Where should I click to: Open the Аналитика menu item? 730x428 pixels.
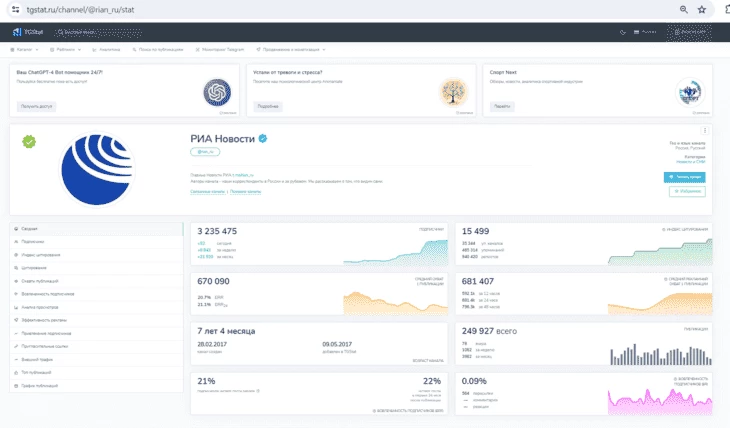pyautogui.click(x=106, y=49)
